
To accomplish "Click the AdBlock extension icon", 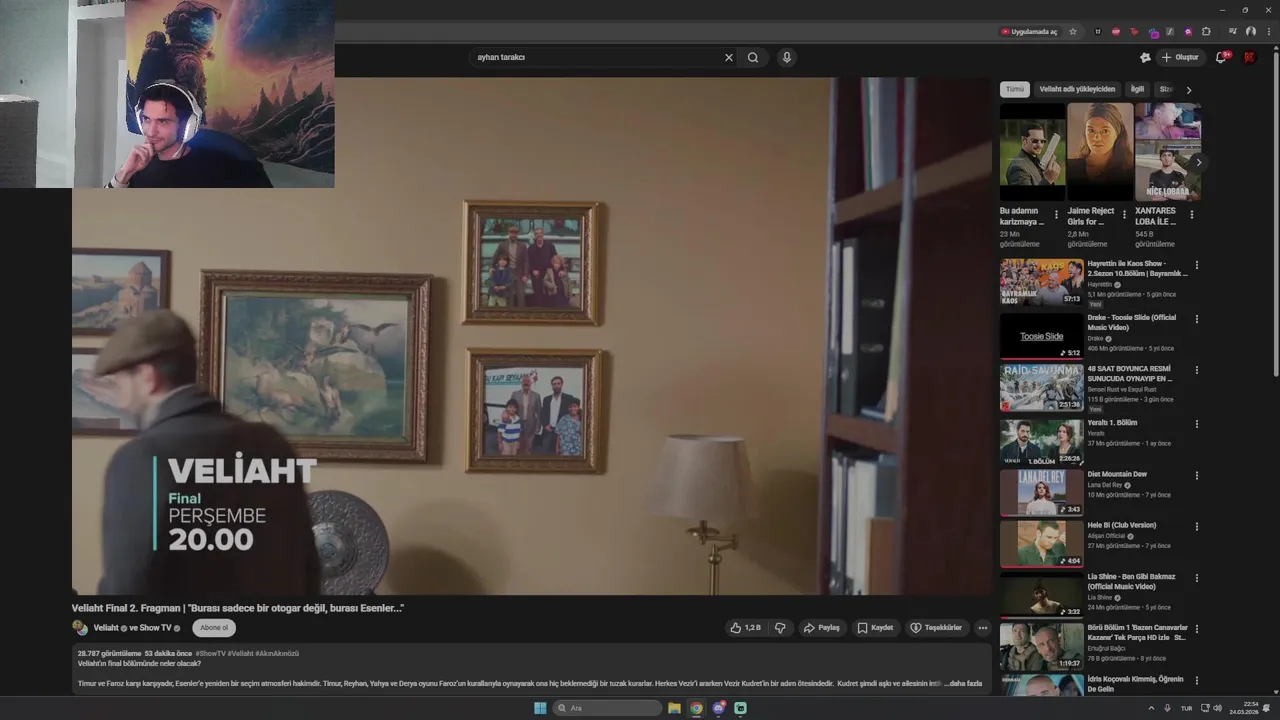I will pos(1116,32).
